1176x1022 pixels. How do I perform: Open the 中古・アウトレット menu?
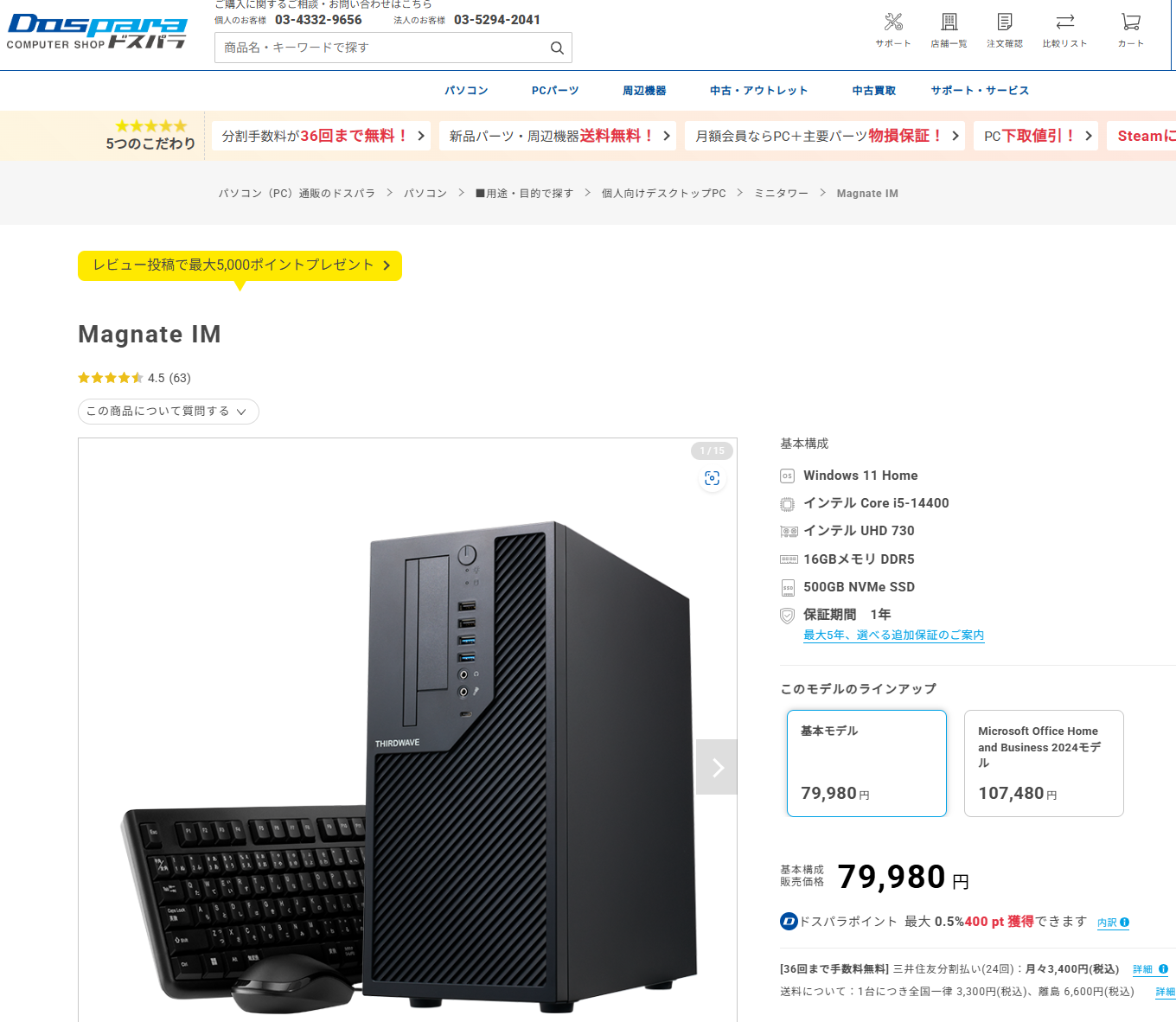coord(758,91)
